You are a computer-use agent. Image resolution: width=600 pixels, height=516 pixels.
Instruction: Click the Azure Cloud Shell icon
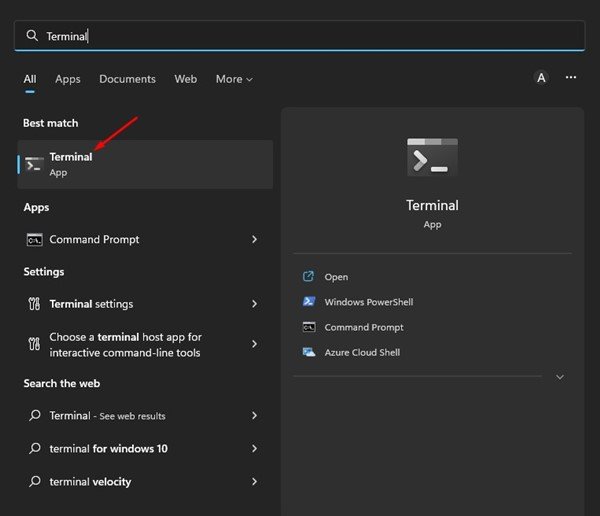pos(308,352)
